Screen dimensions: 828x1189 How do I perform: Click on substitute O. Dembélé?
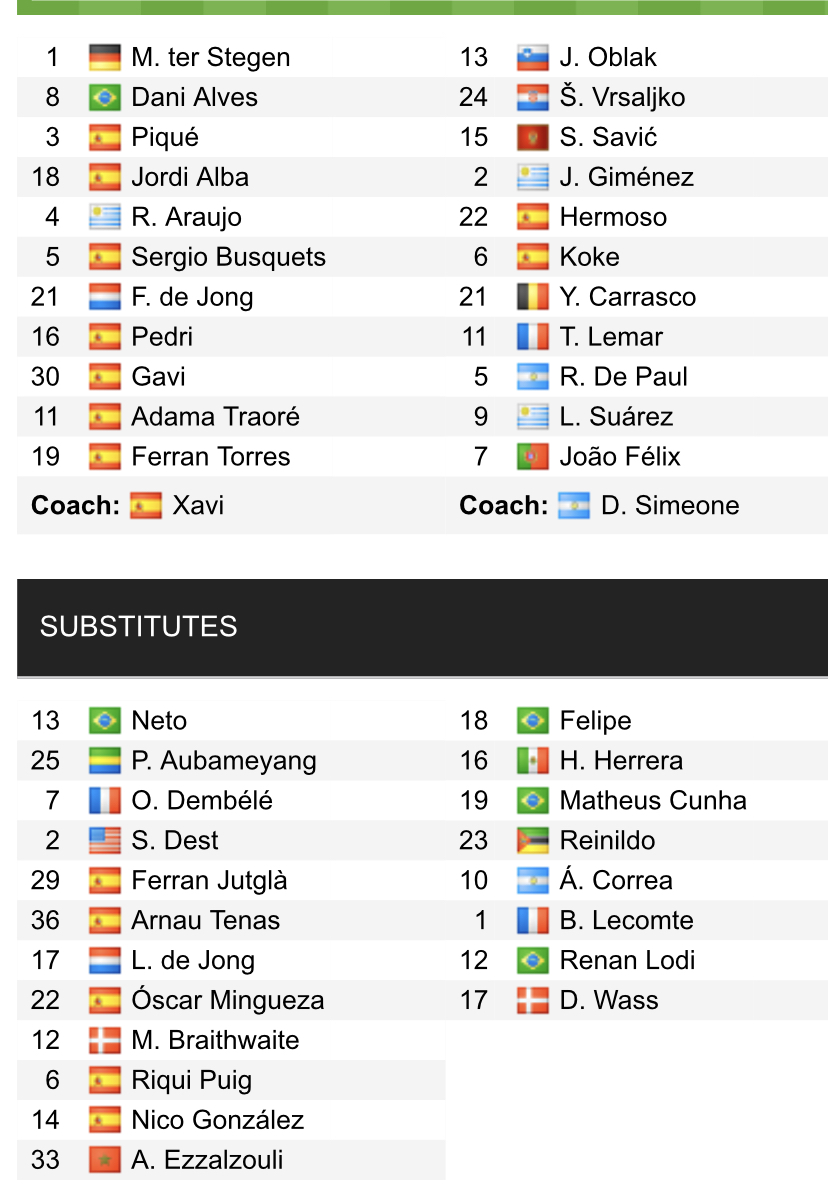click(x=201, y=801)
